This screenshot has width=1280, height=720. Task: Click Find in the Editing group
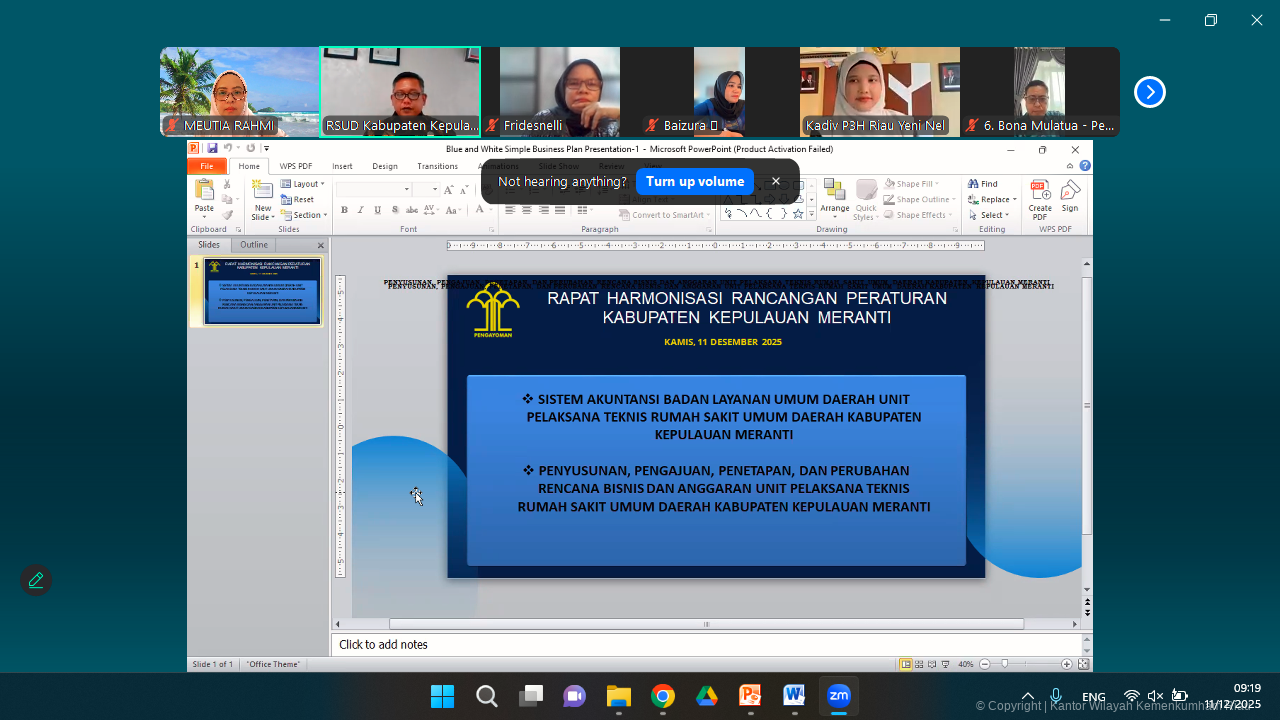pyautogui.click(x=984, y=184)
